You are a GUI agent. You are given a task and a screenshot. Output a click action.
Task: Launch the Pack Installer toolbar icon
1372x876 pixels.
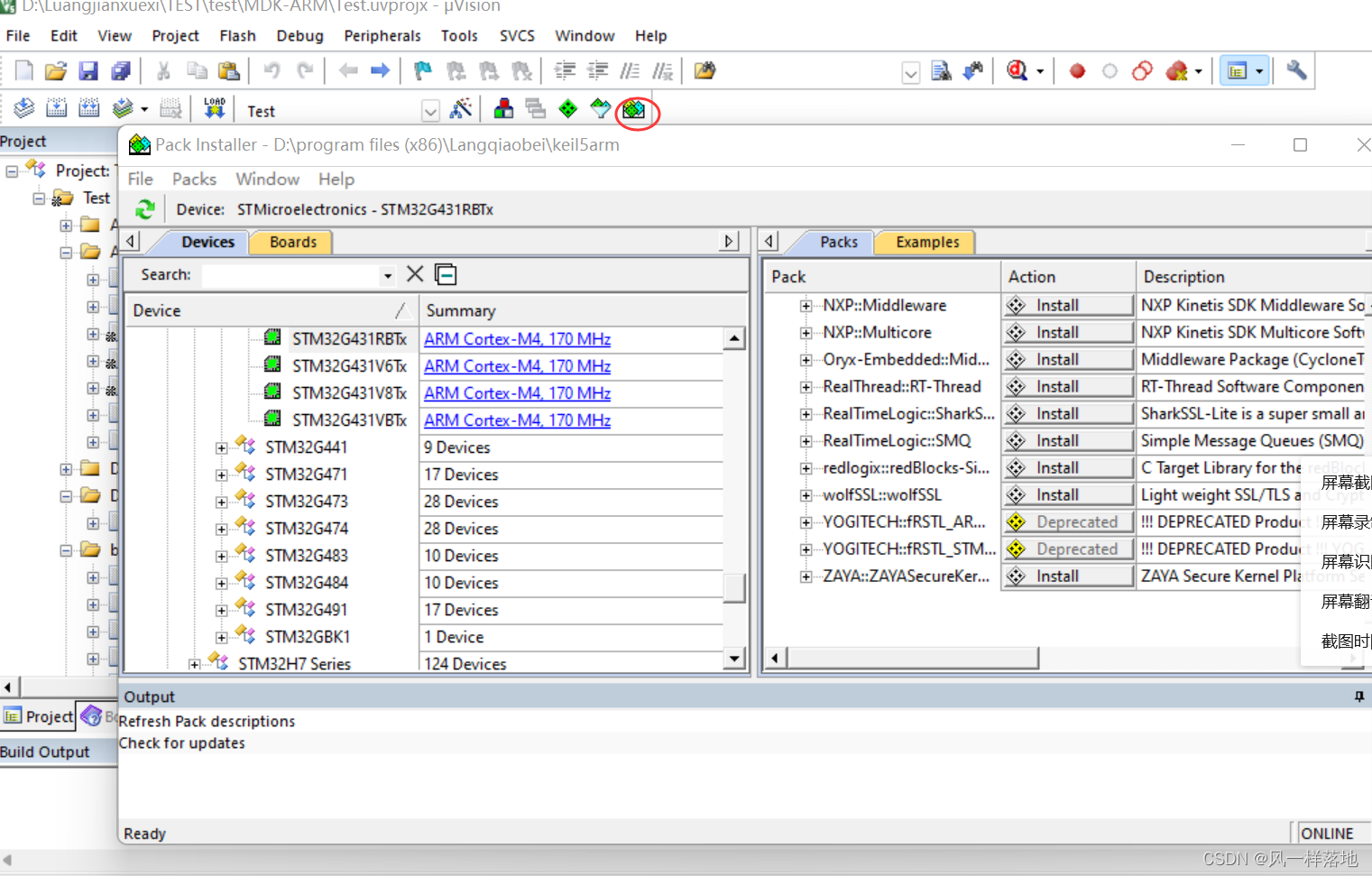634,110
